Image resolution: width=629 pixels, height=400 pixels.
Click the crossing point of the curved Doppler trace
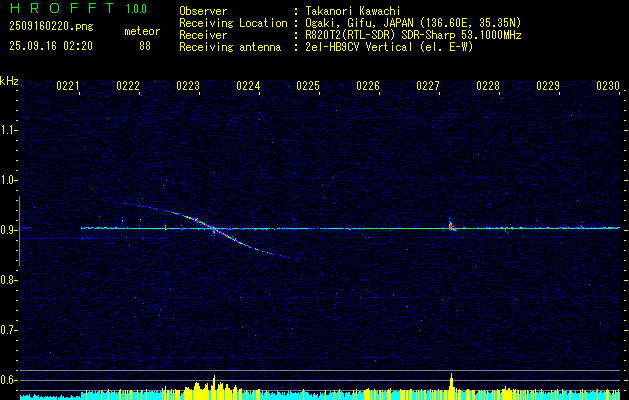(213, 229)
